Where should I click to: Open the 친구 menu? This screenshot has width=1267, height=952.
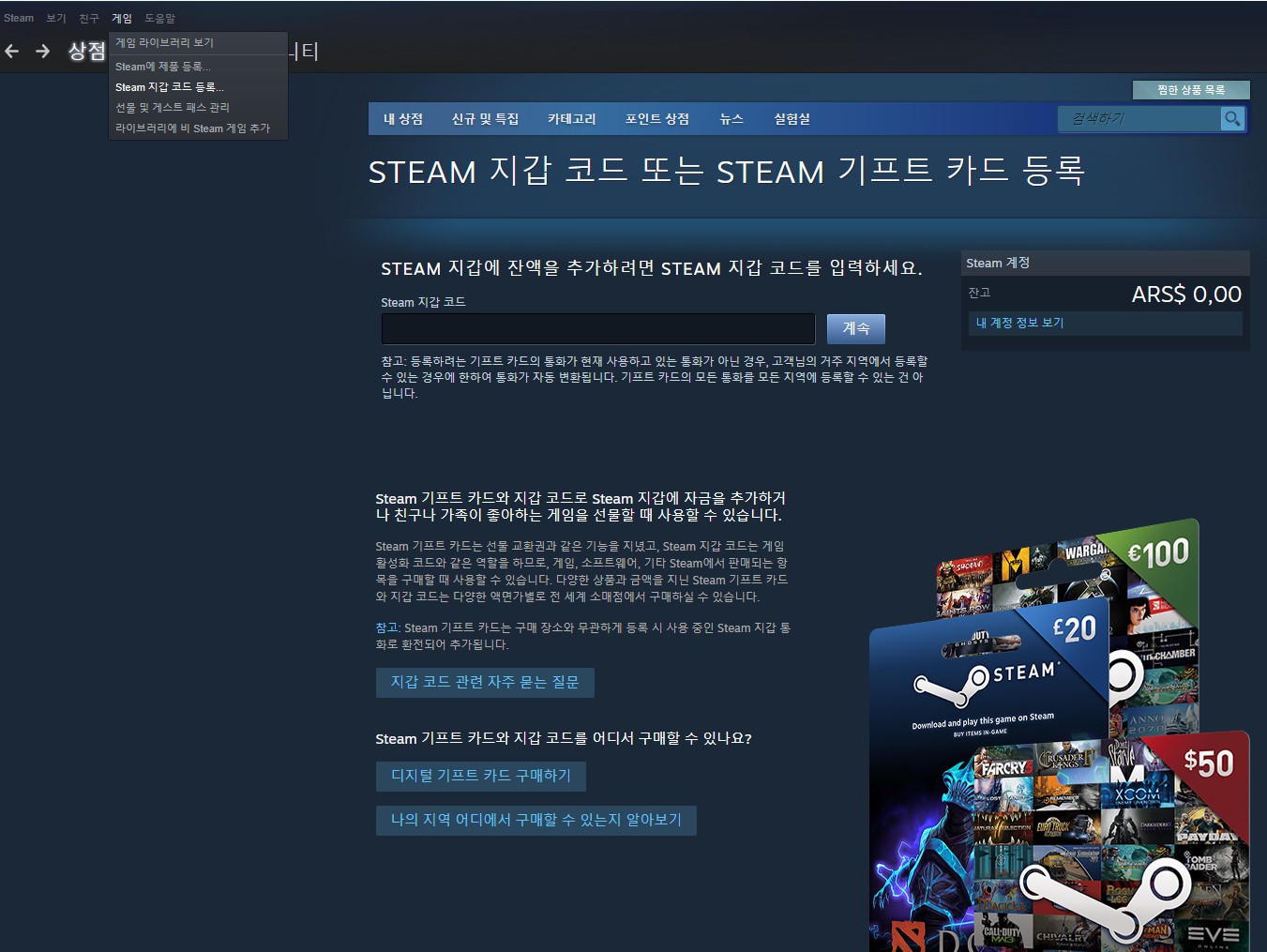click(x=89, y=18)
